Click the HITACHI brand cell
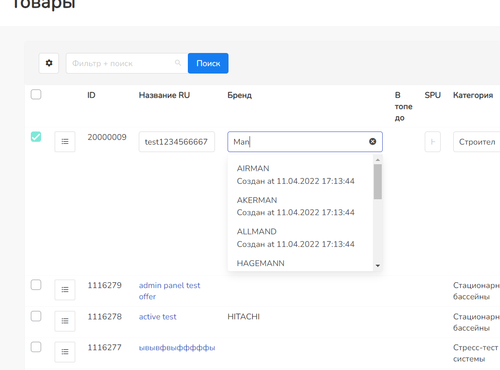The image size is (500, 370). 244,317
